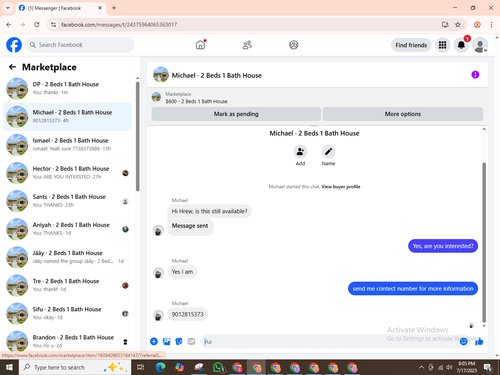
Task: Open the apps grid menu
Action: pyautogui.click(x=442, y=45)
